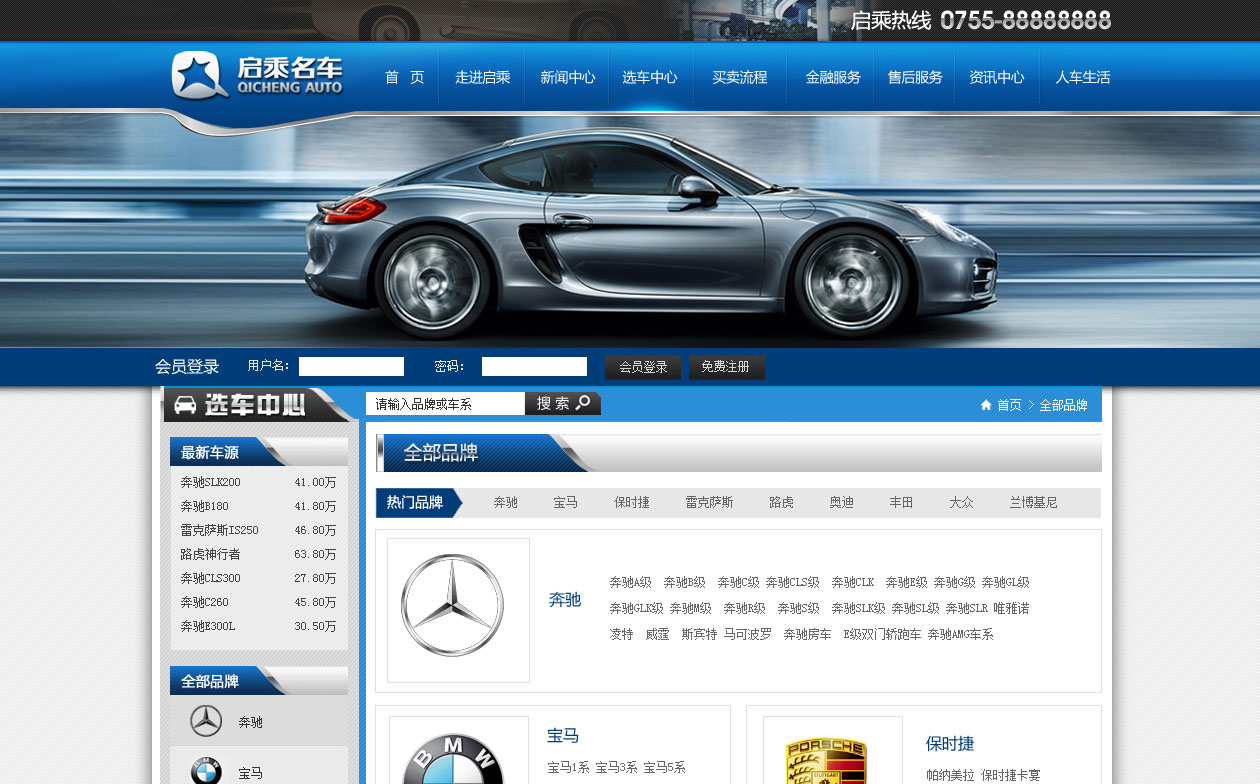Click the car icon beside 选车中心
The height and width of the screenshot is (784, 1260).
(185, 405)
